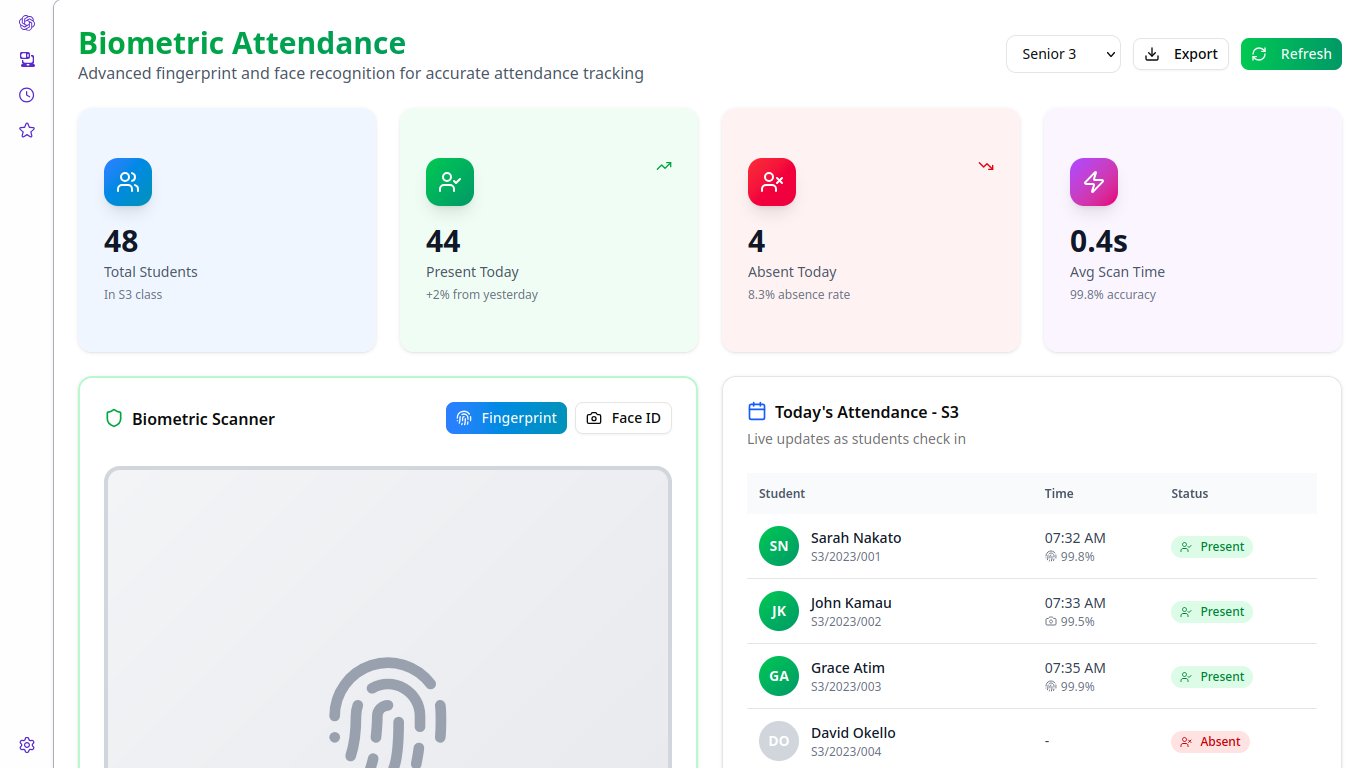1366x768 pixels.
Task: Click fingerprint icon next to 99.9% score
Action: click(x=1051, y=686)
